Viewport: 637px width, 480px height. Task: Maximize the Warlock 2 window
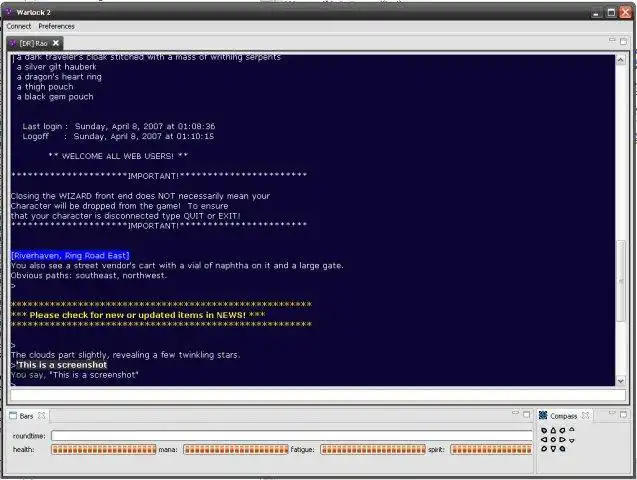pos(611,13)
